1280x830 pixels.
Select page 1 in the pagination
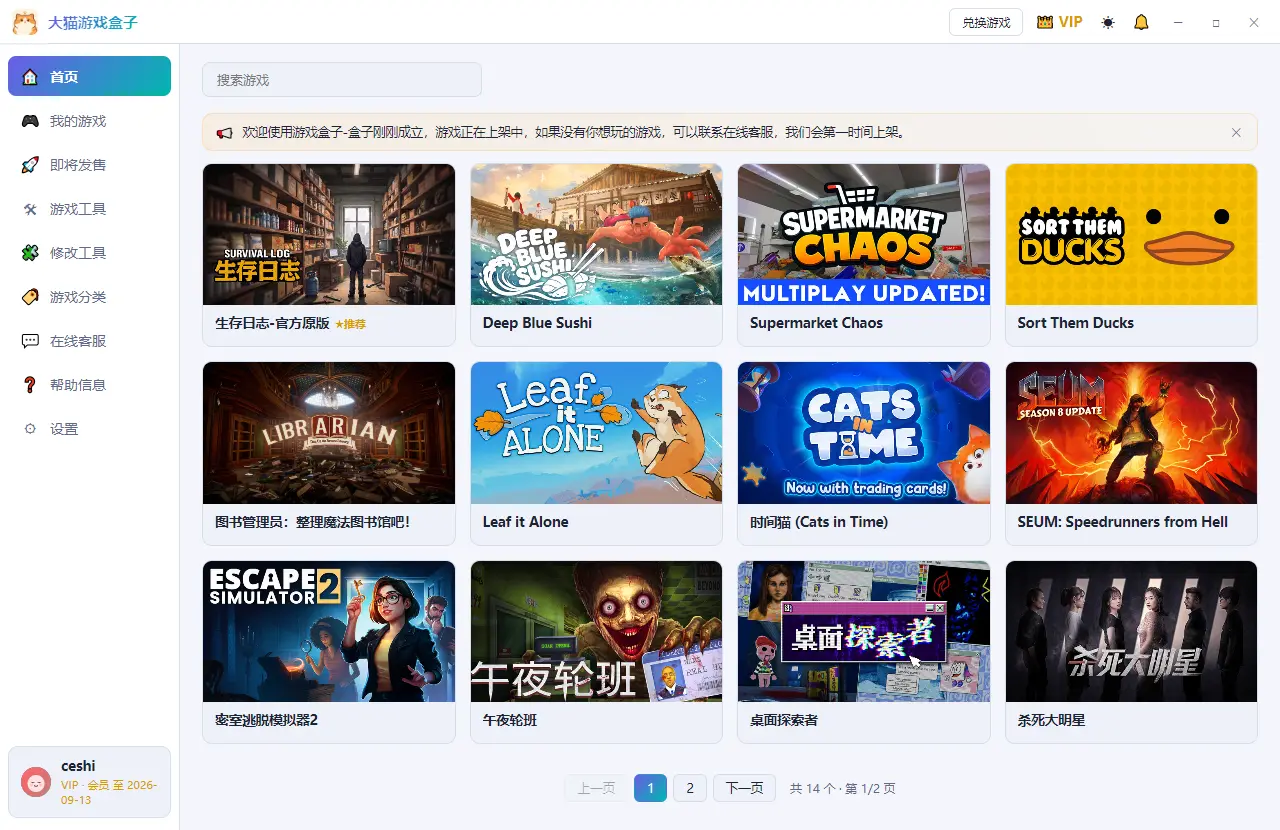click(x=650, y=788)
